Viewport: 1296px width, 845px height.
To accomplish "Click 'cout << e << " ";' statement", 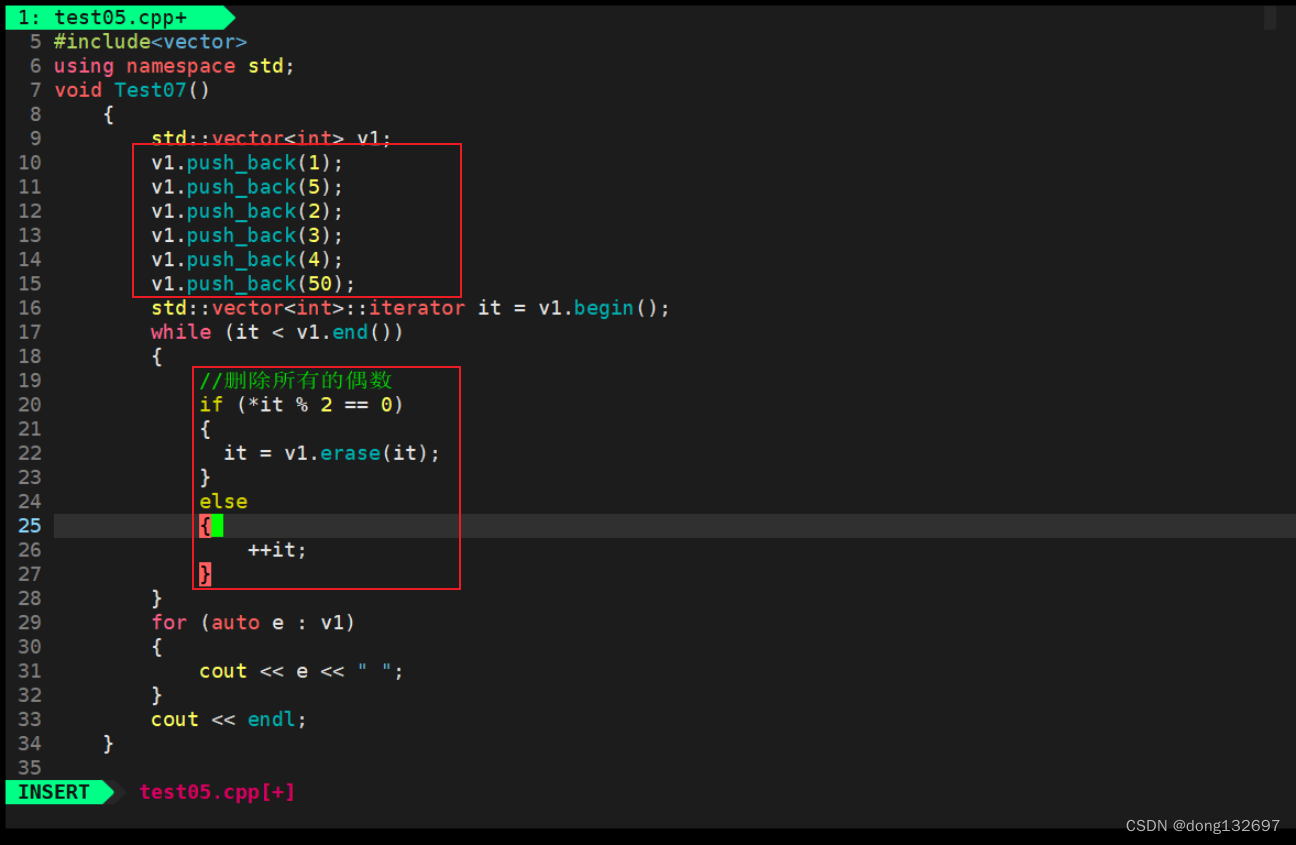I will pyautogui.click(x=301, y=671).
